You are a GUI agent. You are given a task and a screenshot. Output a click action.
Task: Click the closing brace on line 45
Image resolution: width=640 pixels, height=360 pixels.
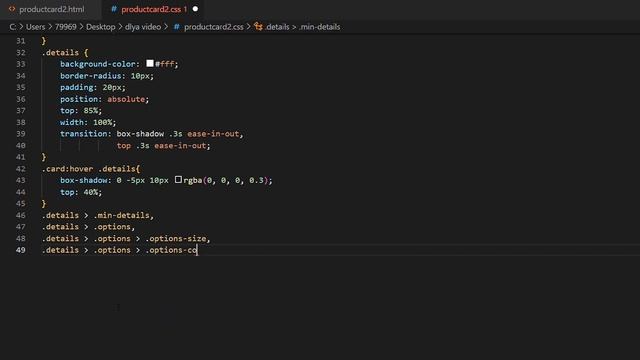(x=44, y=203)
